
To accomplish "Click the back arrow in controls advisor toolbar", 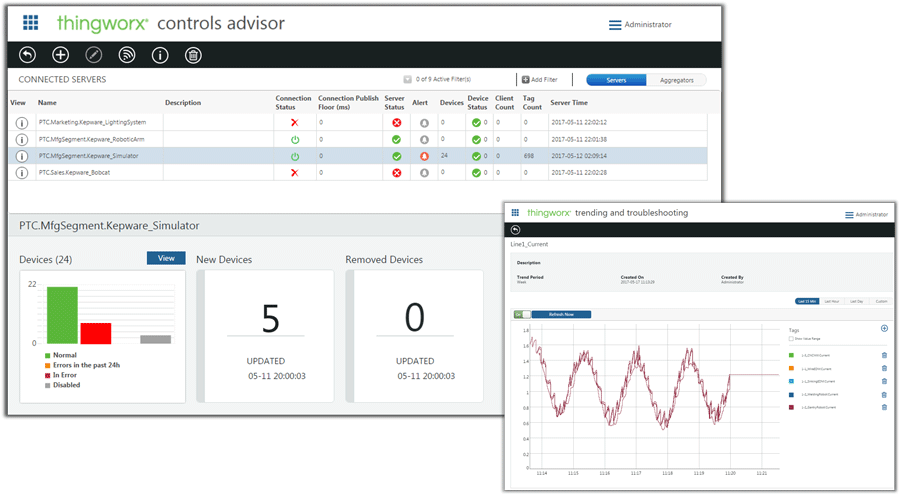I will click(28, 55).
